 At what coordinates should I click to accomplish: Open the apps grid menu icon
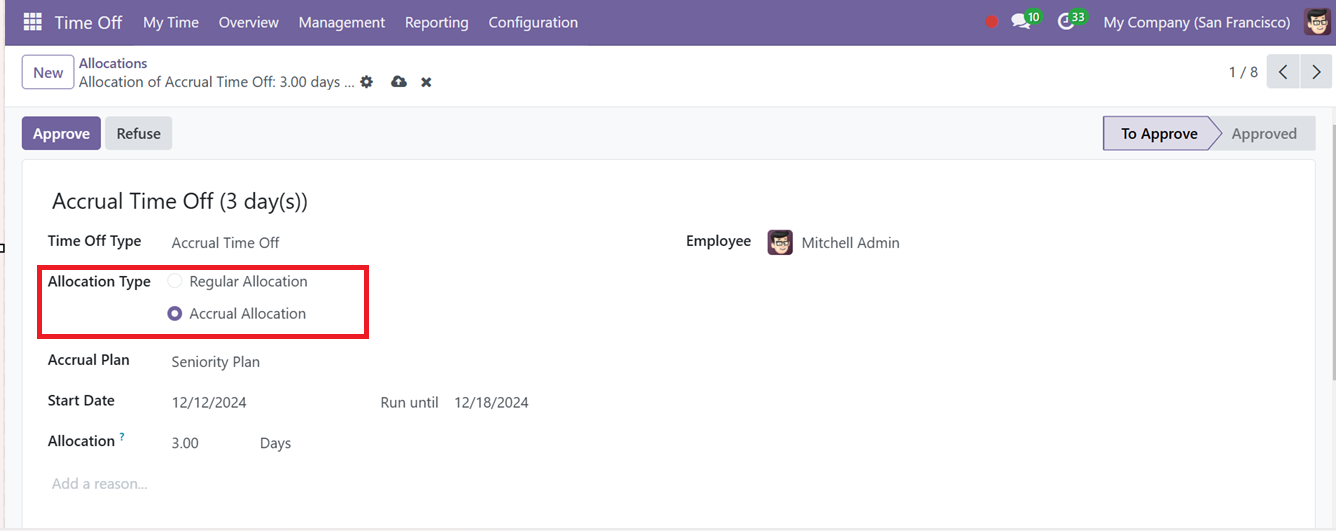33,21
